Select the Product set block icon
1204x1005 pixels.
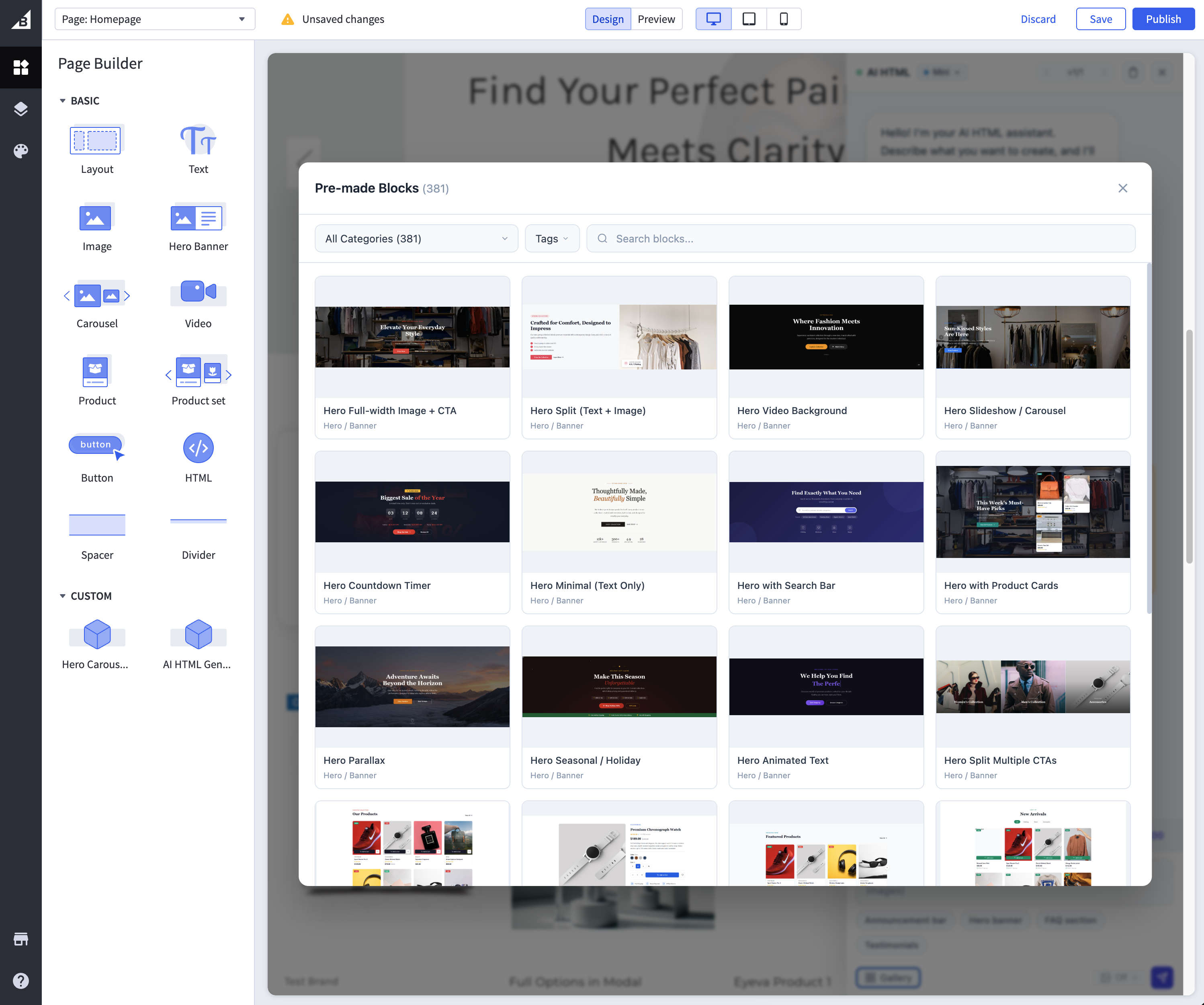pos(198,372)
